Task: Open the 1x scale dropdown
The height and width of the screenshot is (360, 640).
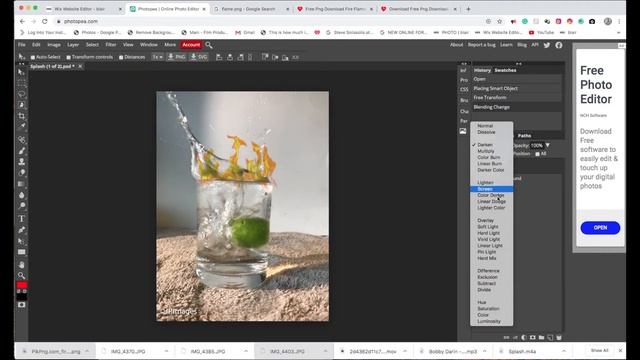Action: coord(158,57)
